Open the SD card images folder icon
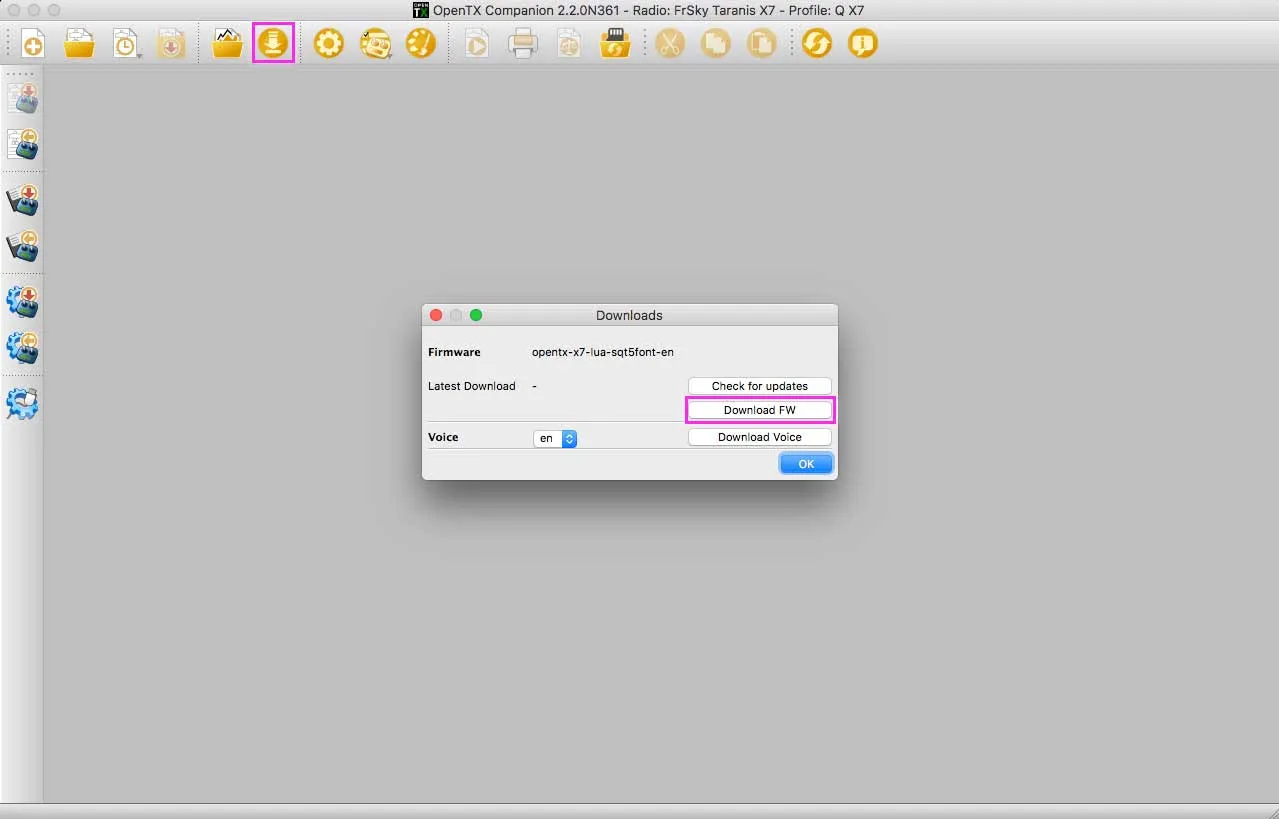Screen dimensions: 1279x819 point(227,44)
